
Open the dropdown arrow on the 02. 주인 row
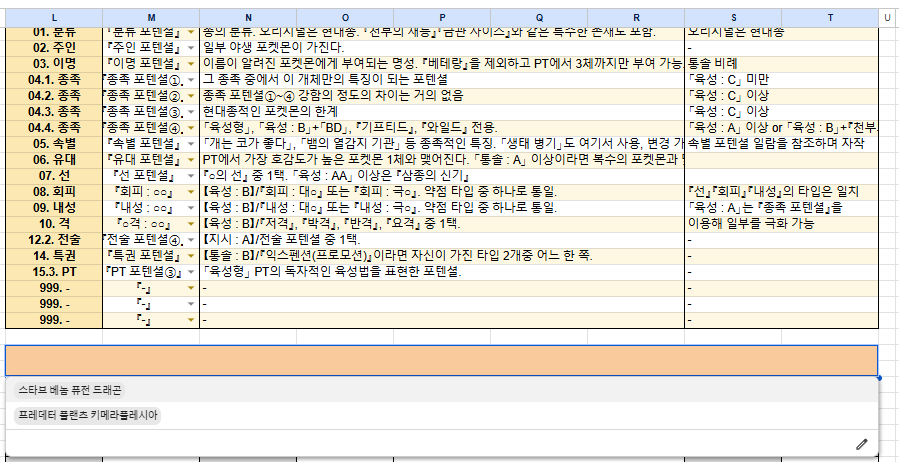tap(191, 48)
